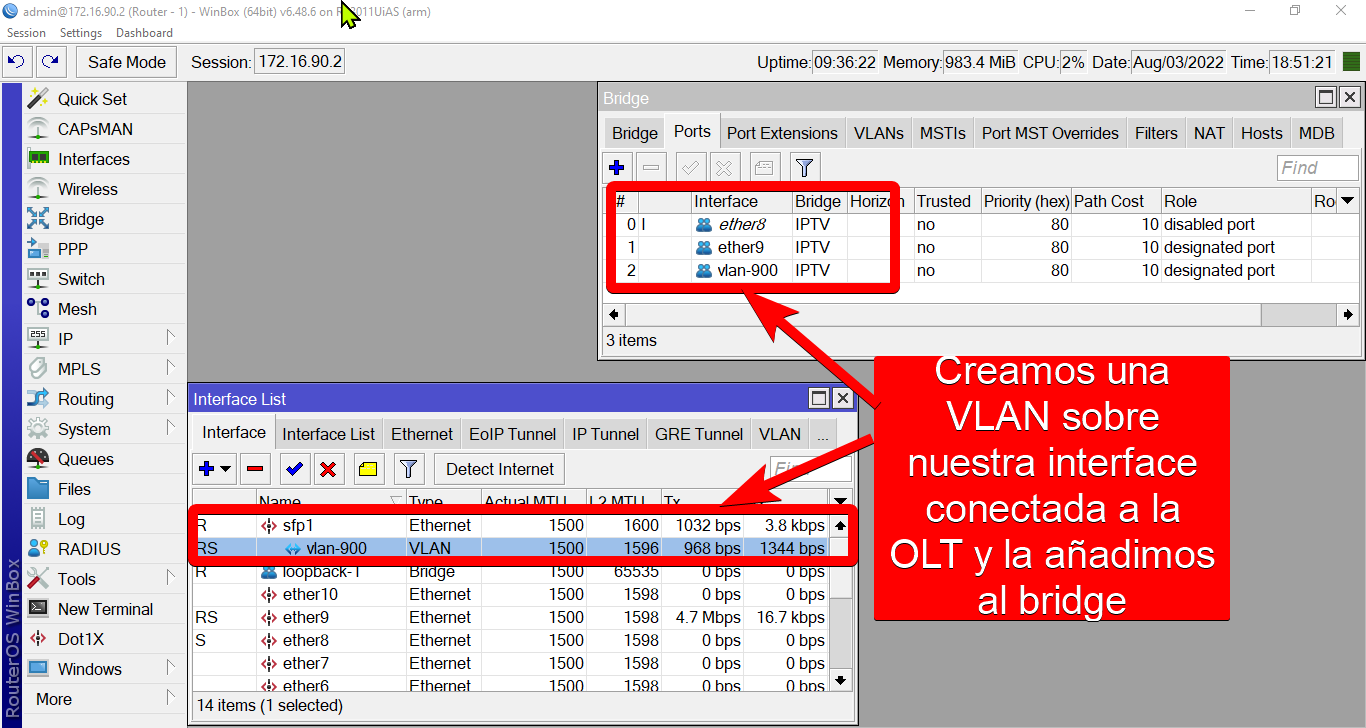Click the Redo arrow icon in toolbar
This screenshot has height=728, width=1366.
pyautogui.click(x=51, y=62)
